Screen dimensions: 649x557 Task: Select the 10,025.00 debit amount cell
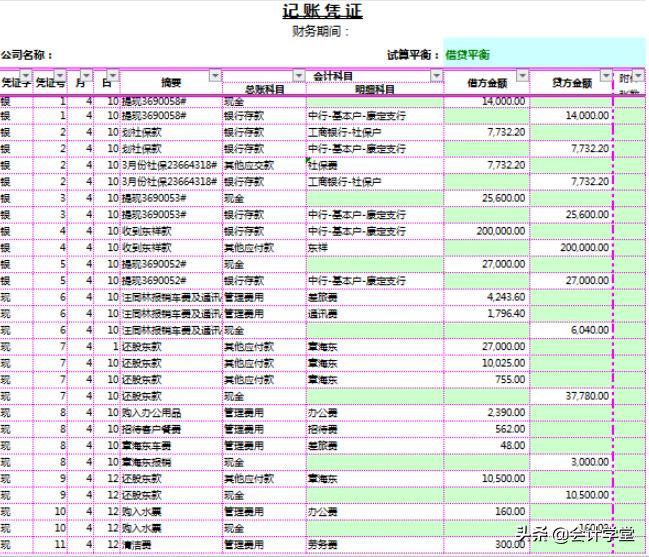click(487, 363)
